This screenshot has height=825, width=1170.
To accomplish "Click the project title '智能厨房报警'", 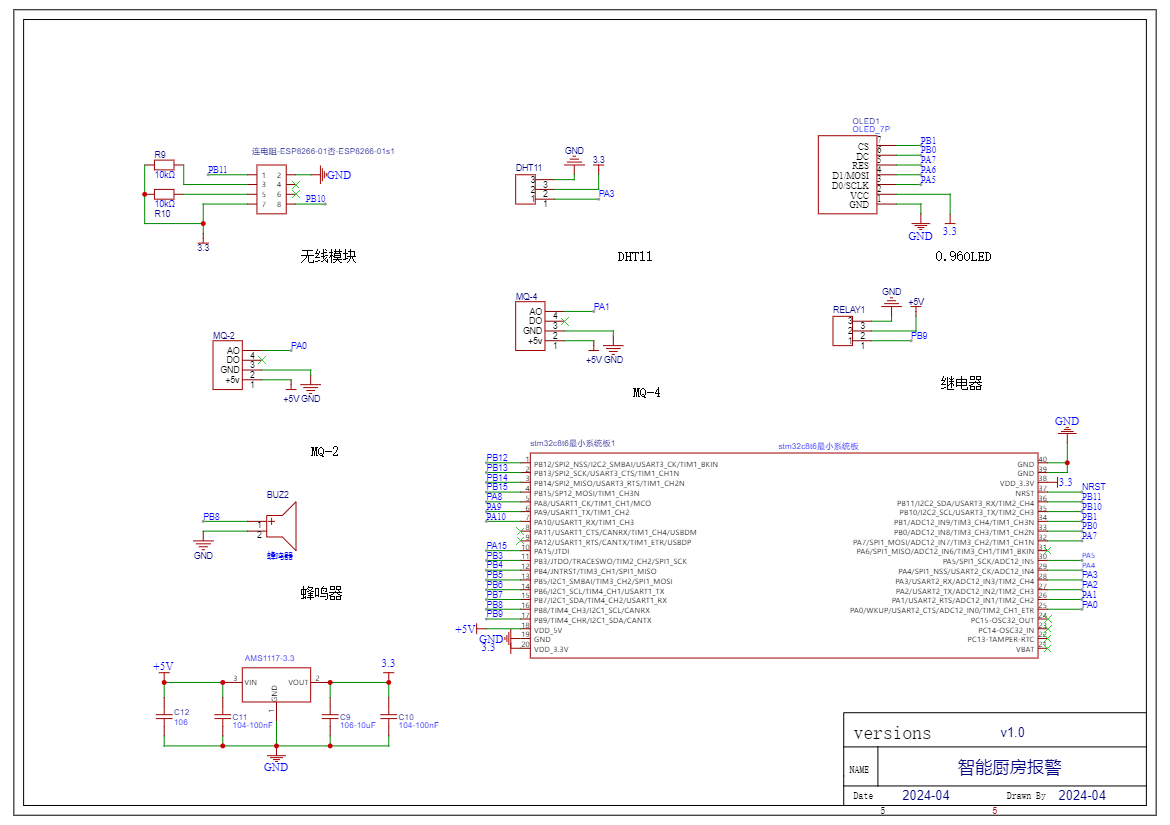I will click(x=1010, y=768).
